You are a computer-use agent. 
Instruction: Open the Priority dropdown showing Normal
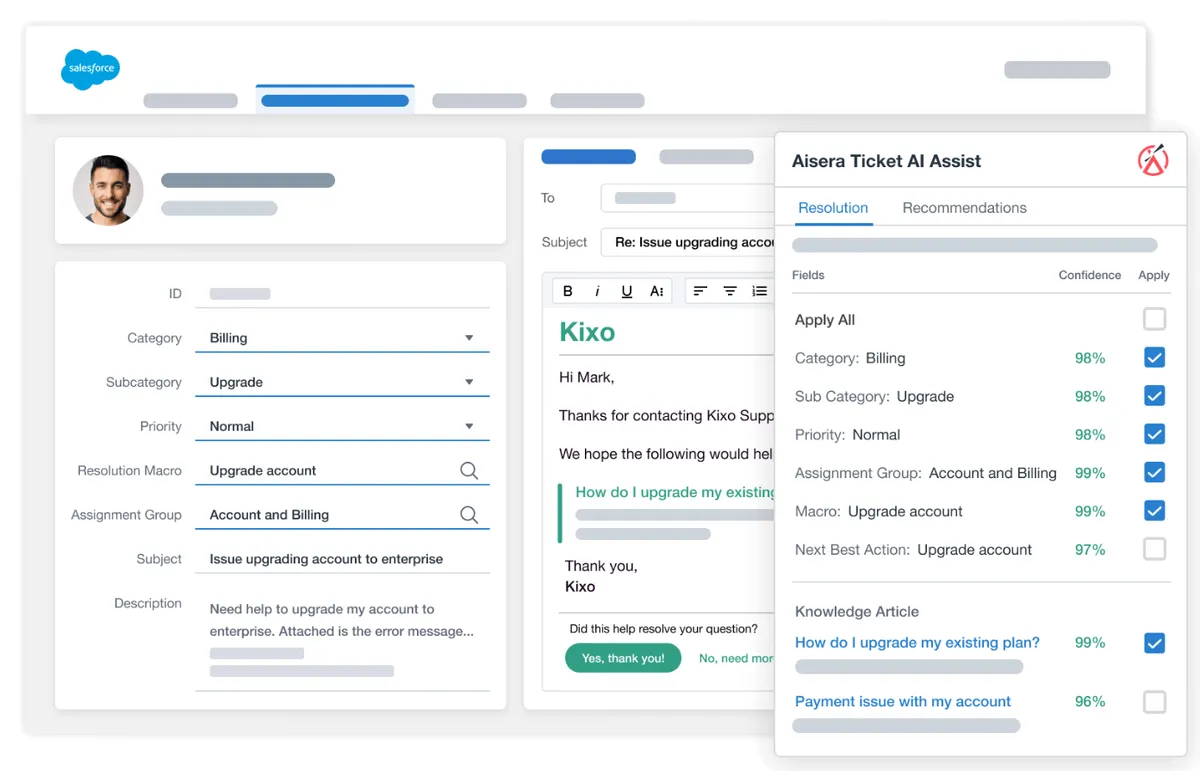click(342, 426)
